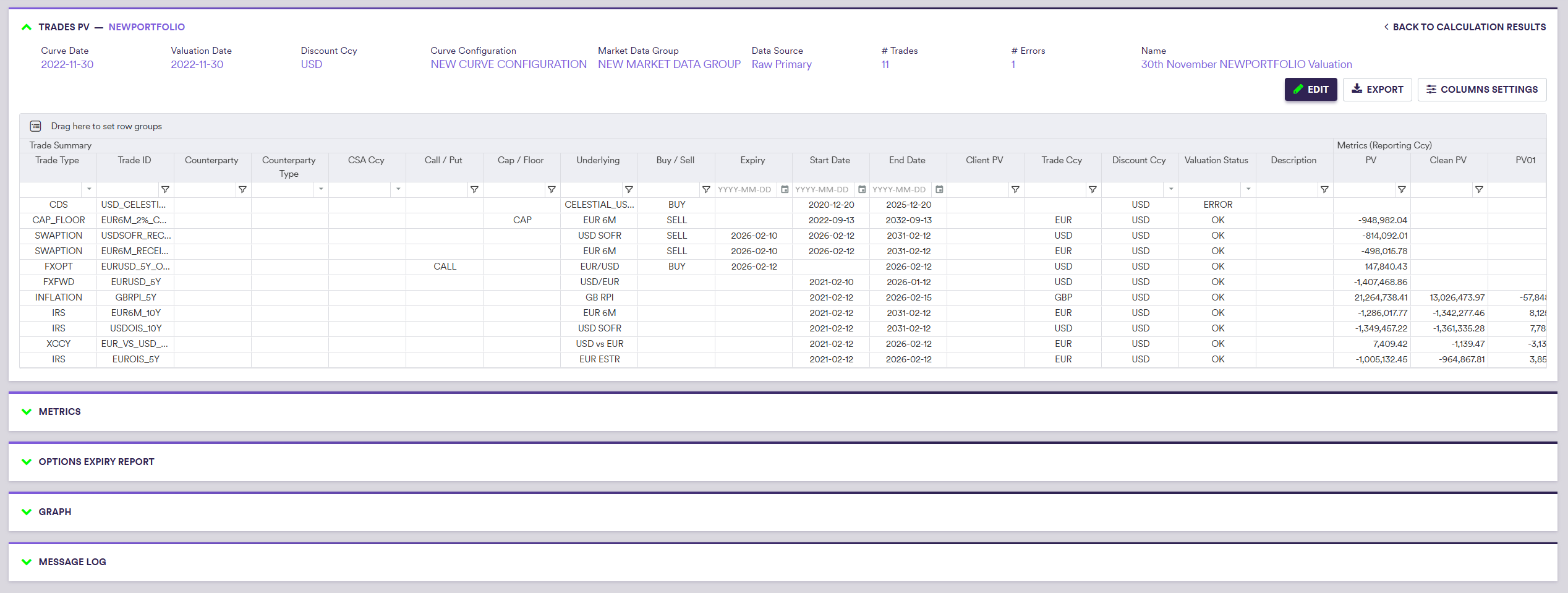Open the End Date calendar picker
1568x593 pixels.
[x=939, y=189]
